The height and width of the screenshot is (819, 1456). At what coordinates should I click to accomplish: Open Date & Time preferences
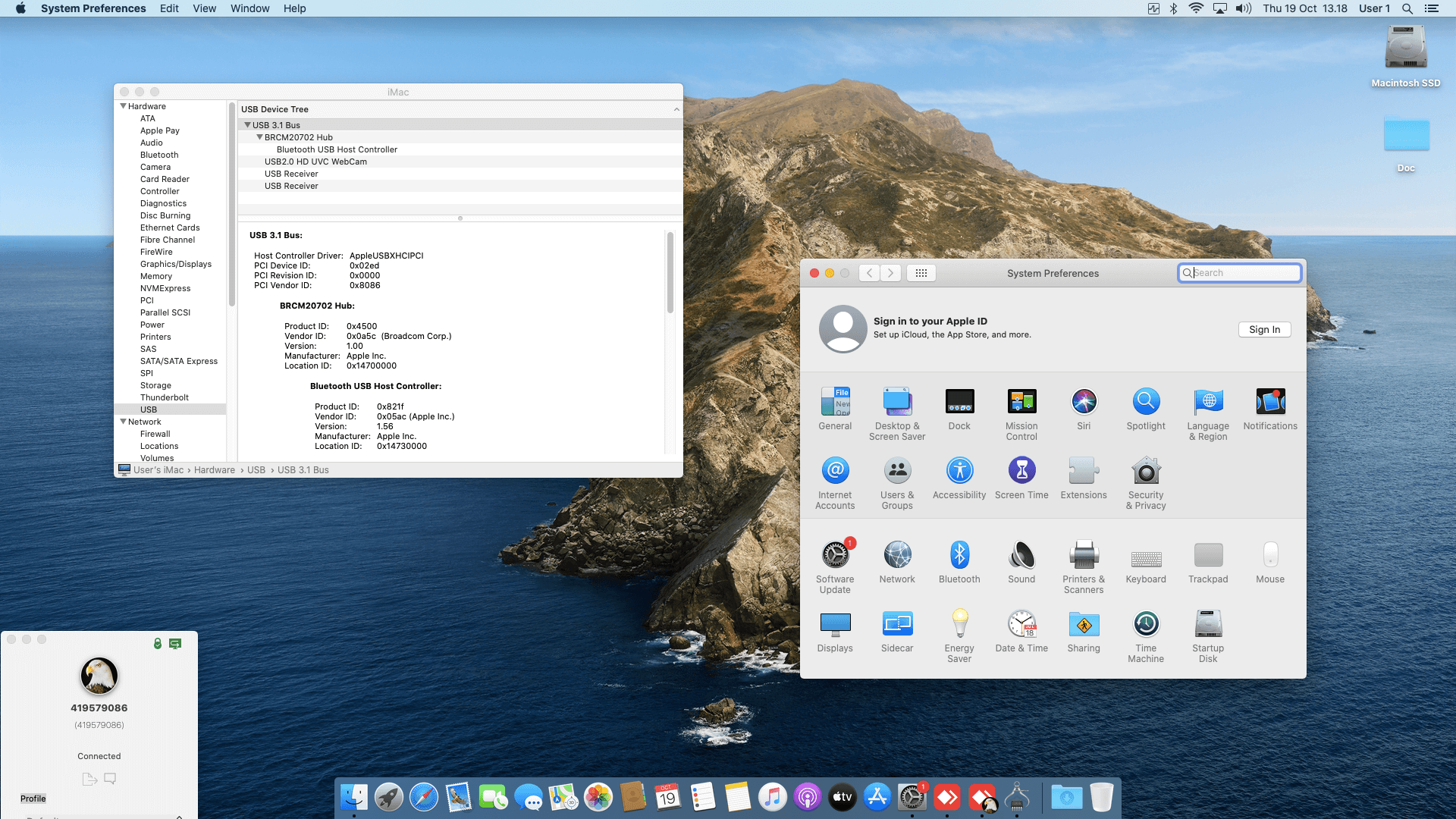1021,631
